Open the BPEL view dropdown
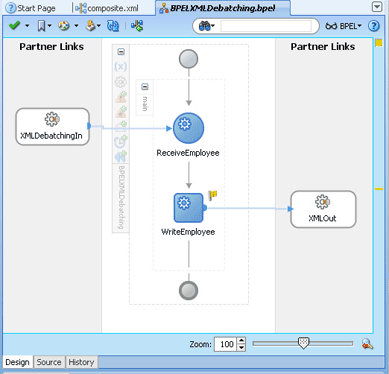This screenshot has height=374, width=389. (x=344, y=26)
